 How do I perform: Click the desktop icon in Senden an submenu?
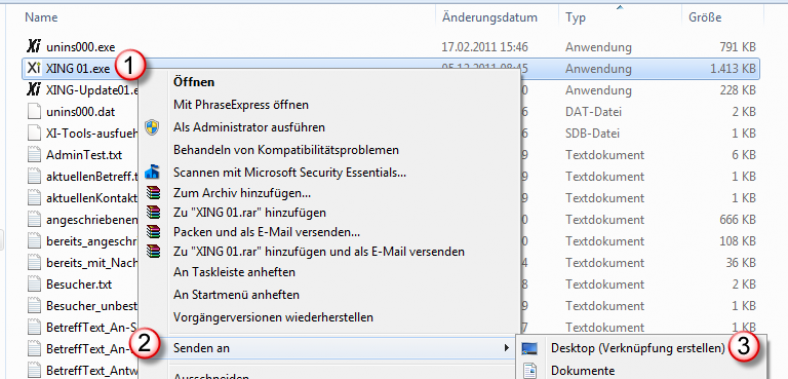tap(530, 348)
